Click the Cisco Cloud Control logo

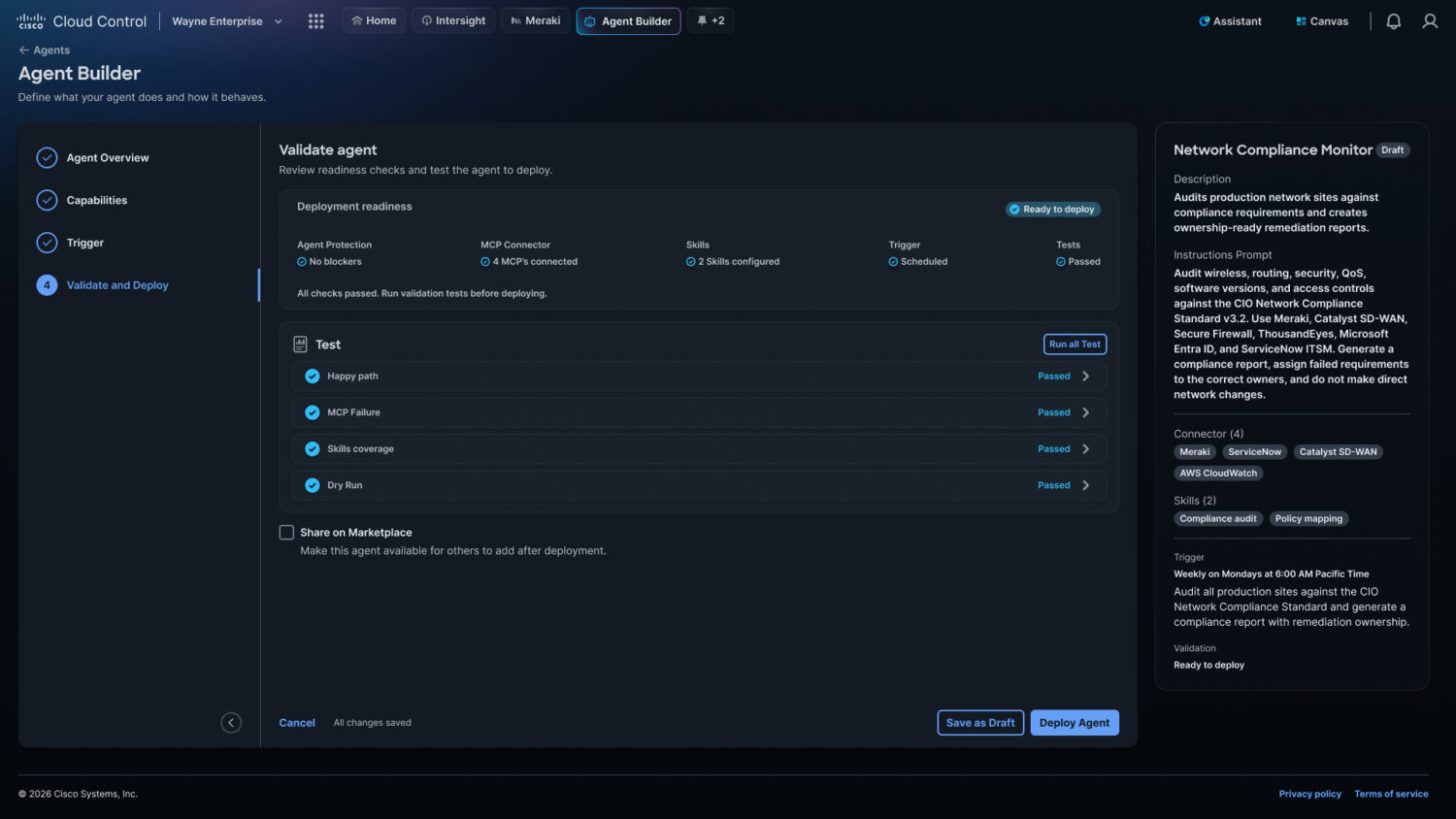click(x=83, y=20)
